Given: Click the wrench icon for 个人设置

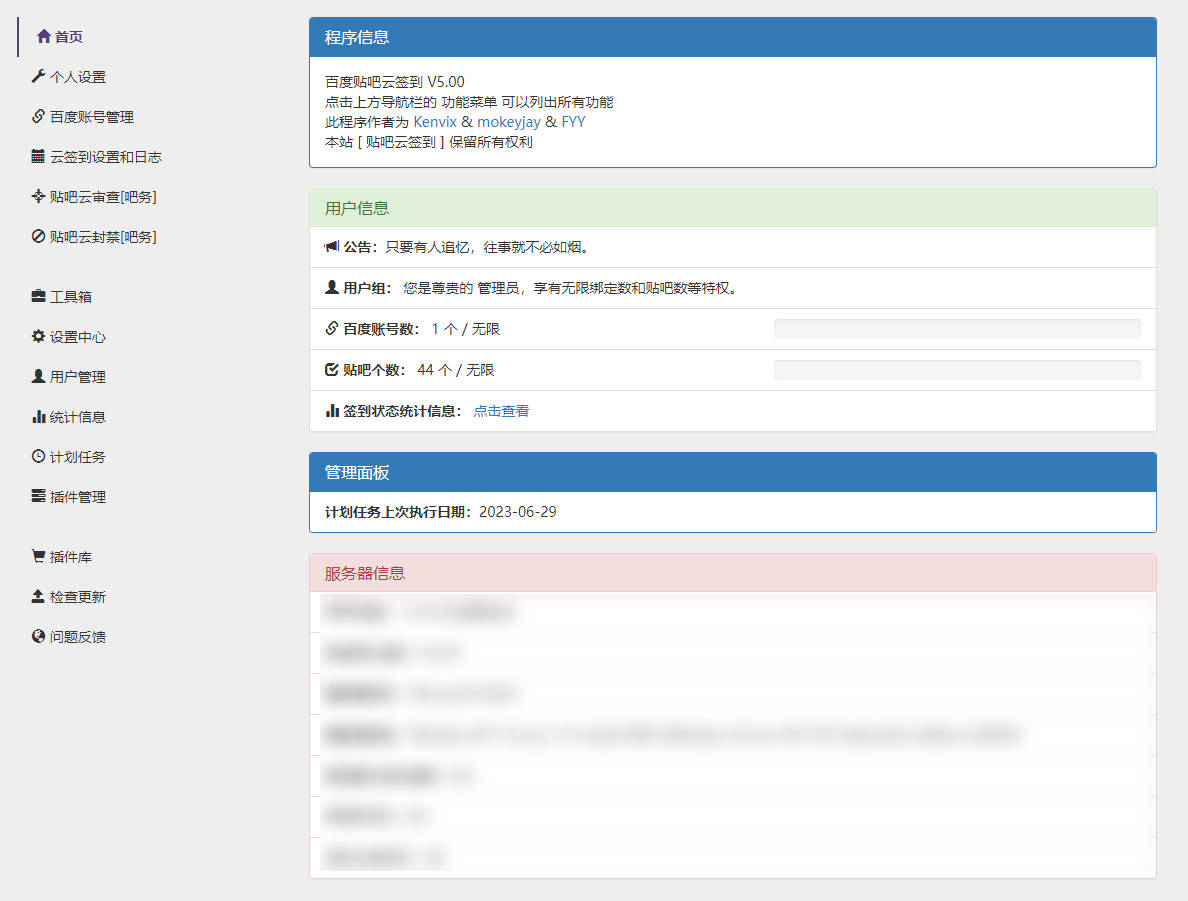Looking at the screenshot, I should tap(38, 77).
